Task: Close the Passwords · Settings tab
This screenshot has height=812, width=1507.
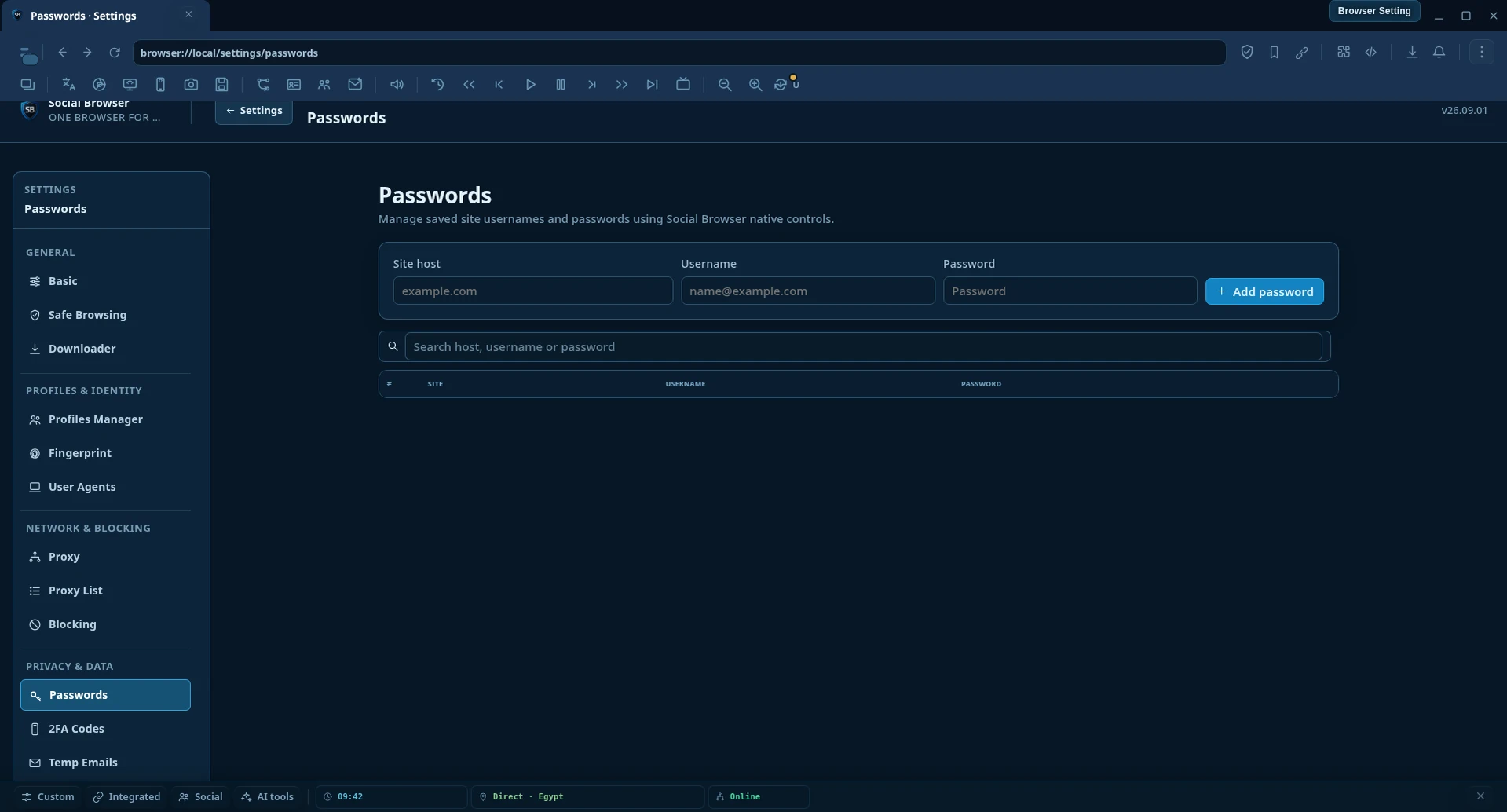Action: pyautogui.click(x=188, y=14)
